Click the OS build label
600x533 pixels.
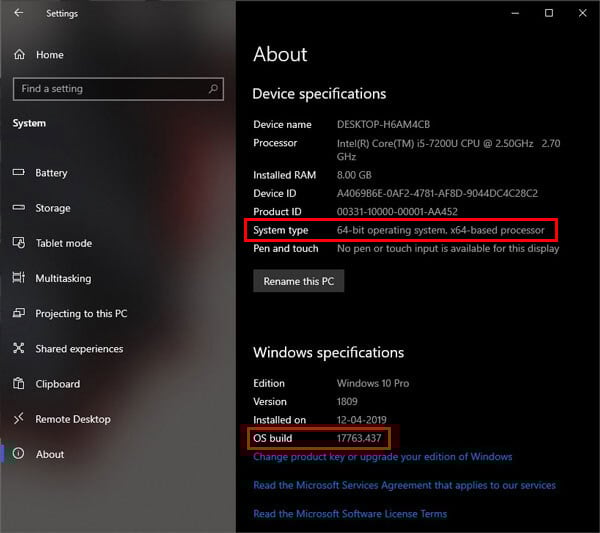tap(272, 438)
